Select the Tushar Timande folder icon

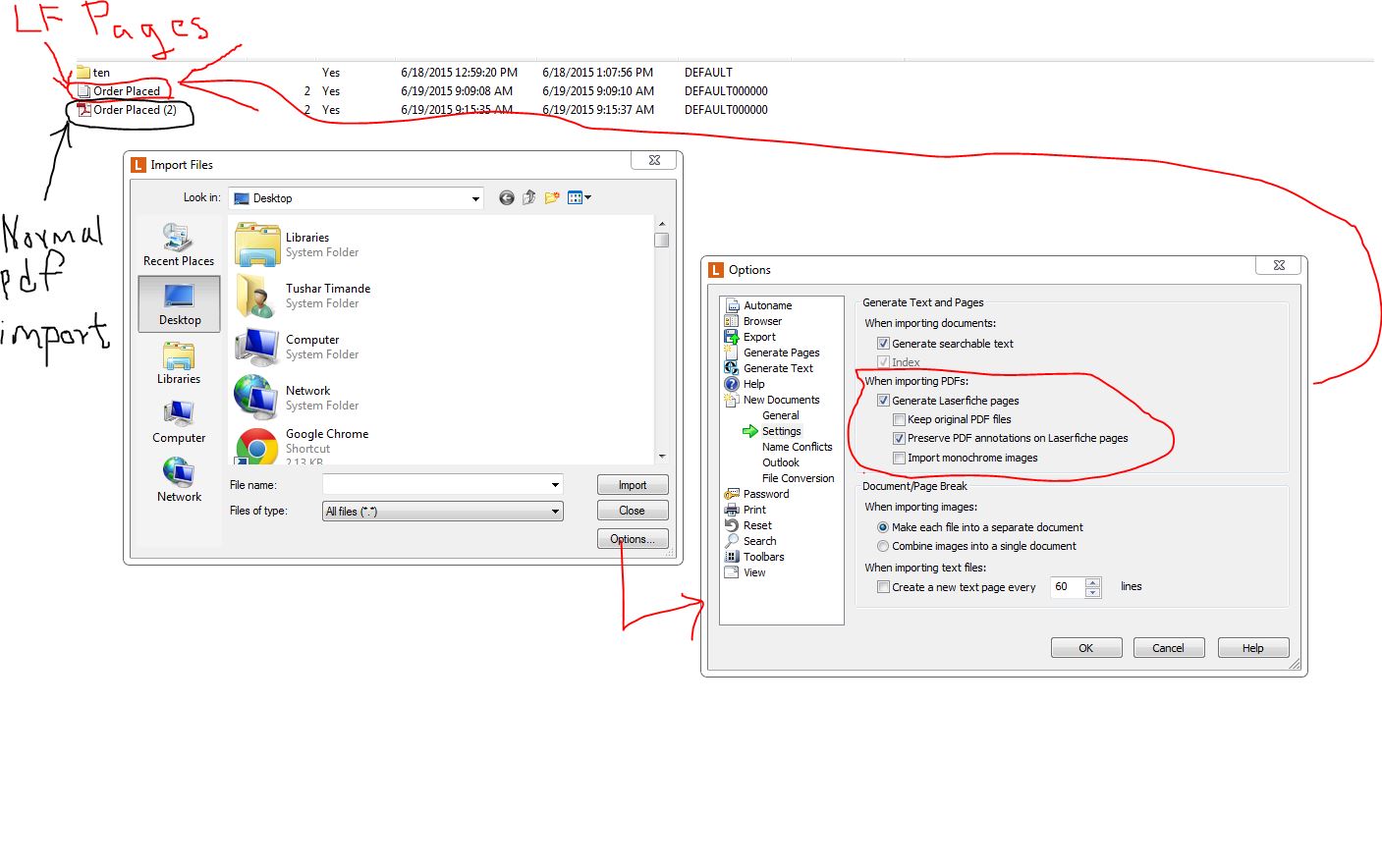point(256,296)
